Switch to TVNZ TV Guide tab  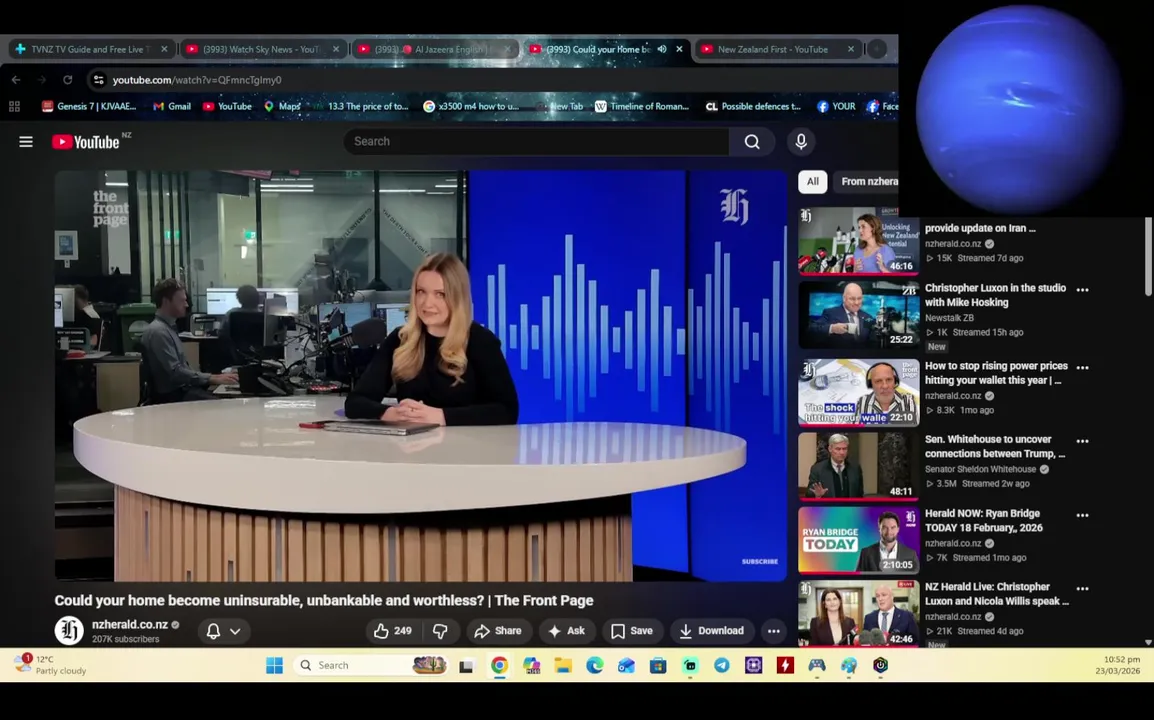click(91, 49)
